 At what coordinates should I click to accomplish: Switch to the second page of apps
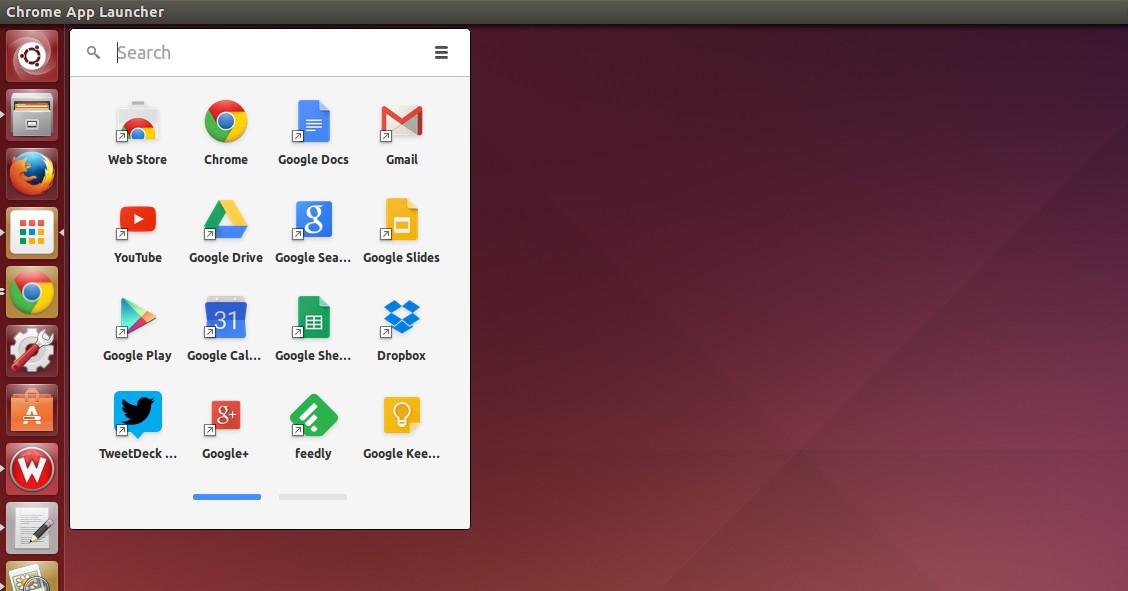coord(312,496)
